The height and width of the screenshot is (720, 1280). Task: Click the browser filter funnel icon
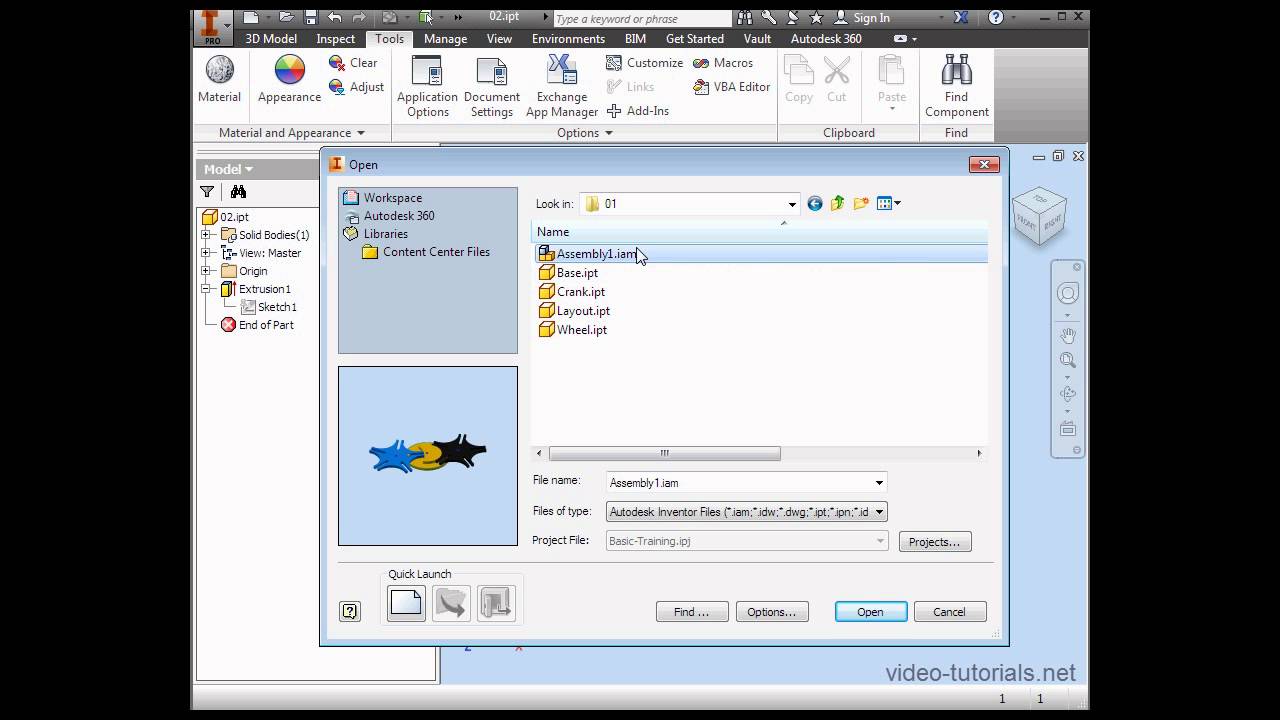[x=207, y=192]
